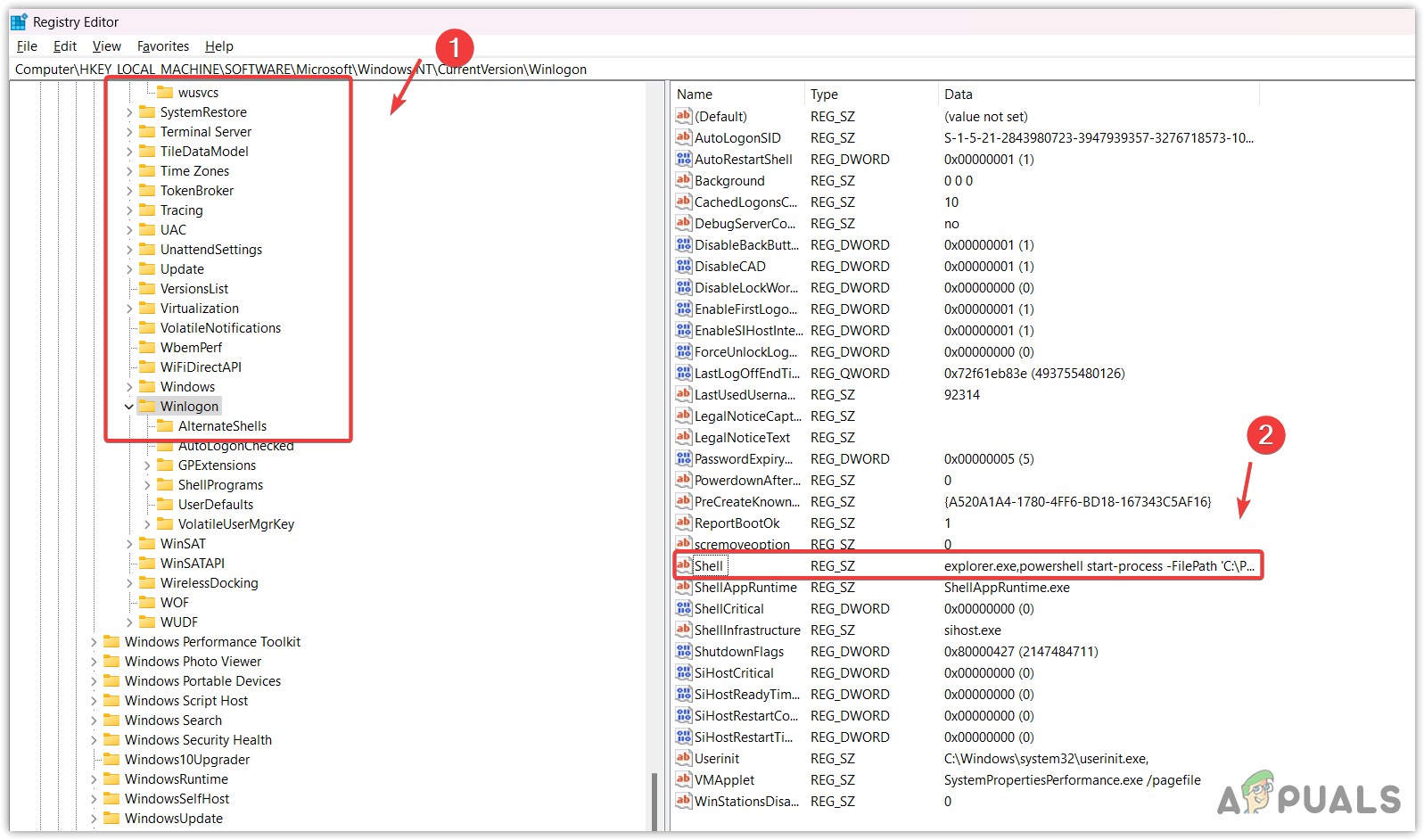Click the ShellPrograms folder icon
1424x840 pixels.
(165, 484)
